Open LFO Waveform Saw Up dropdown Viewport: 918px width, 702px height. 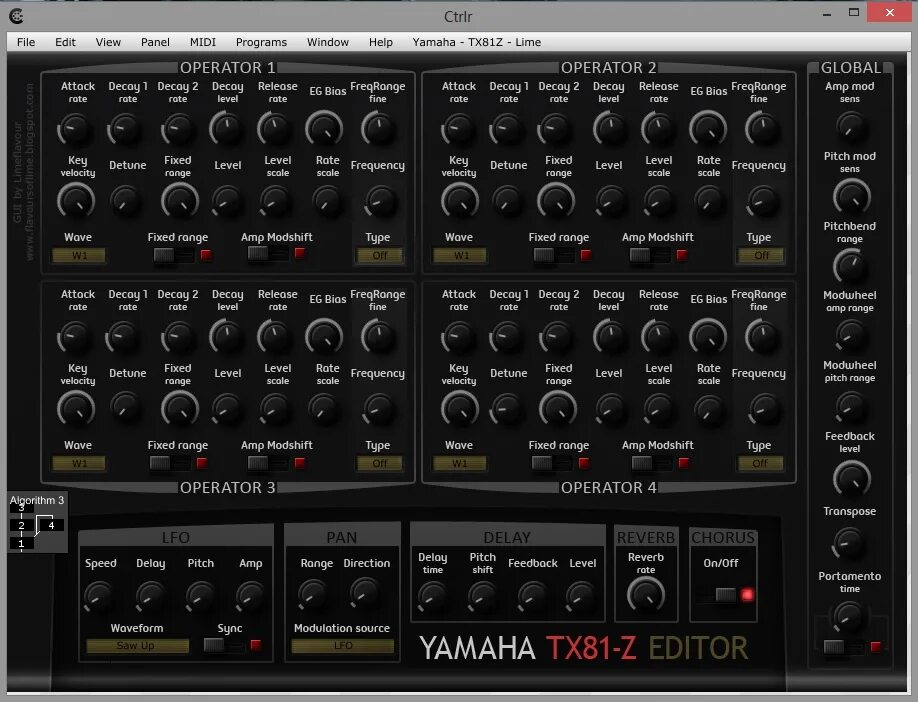(x=138, y=645)
